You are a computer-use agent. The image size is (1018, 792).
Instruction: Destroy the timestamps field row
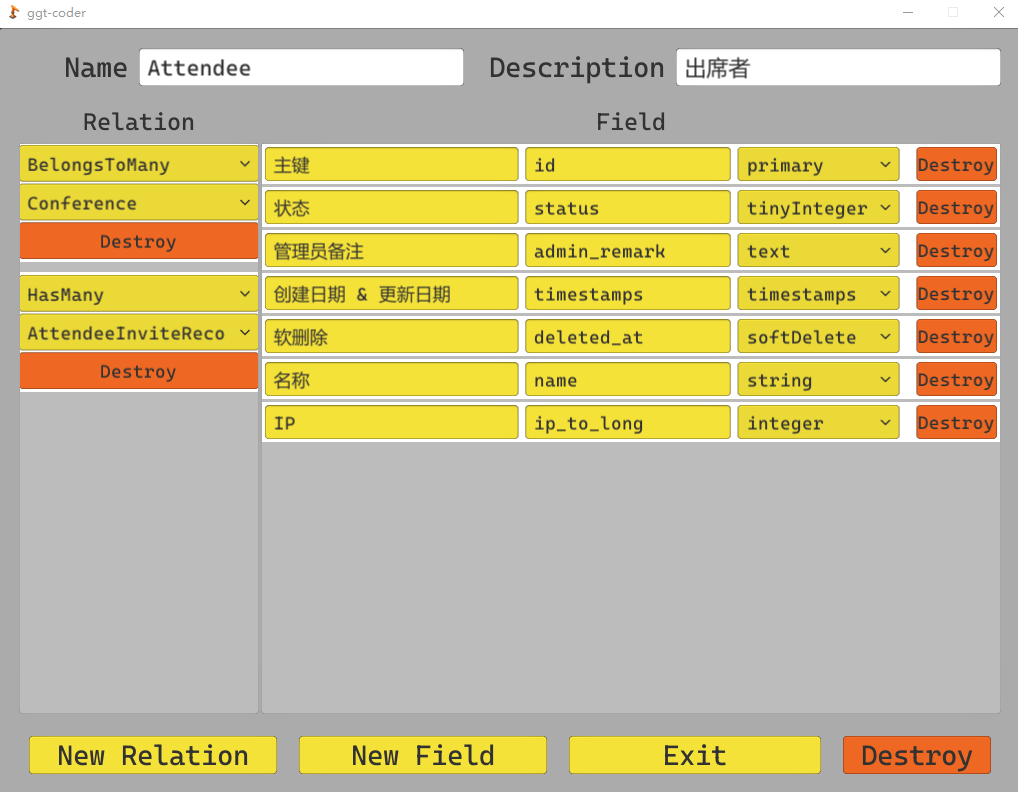(955, 293)
